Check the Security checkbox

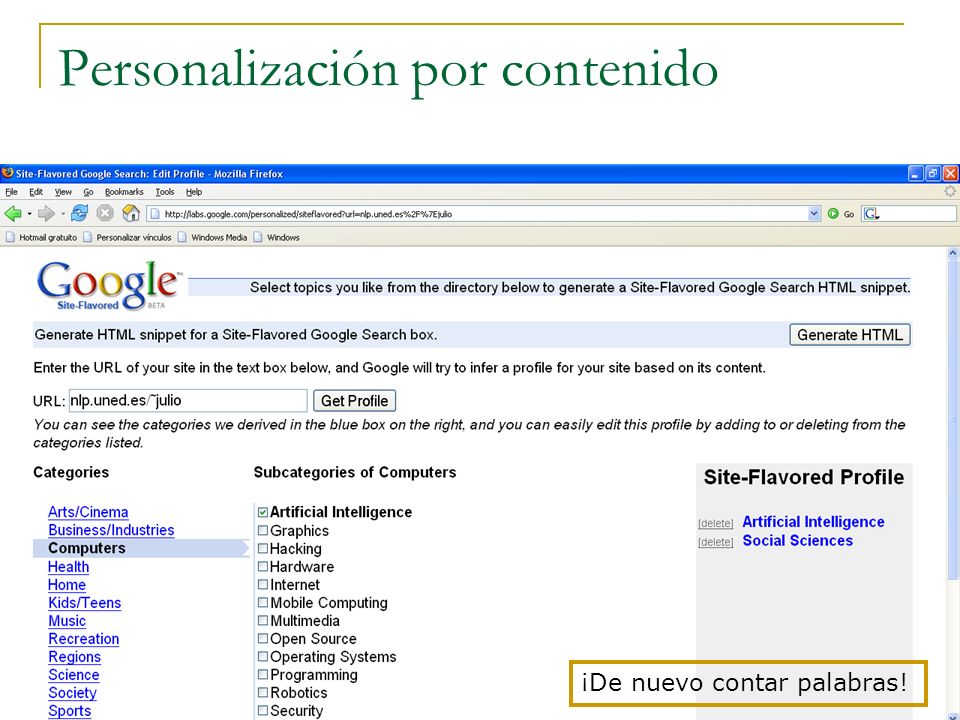click(263, 710)
